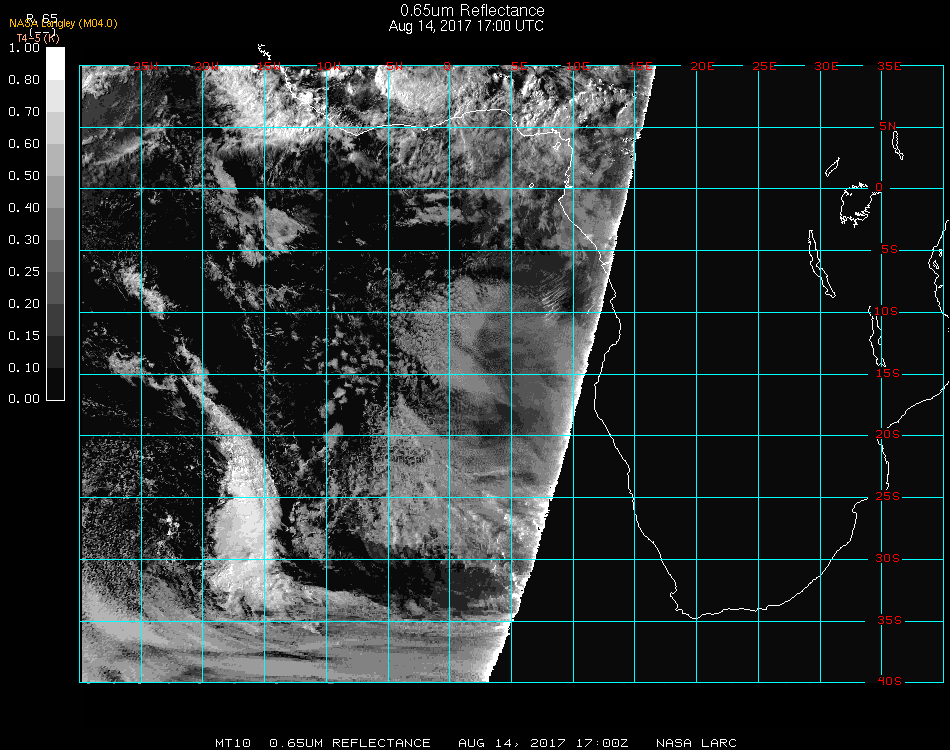The width and height of the screenshot is (950, 750).
Task: Click the 'NASA Langley (M04.0)' label
Action: click(63, 24)
